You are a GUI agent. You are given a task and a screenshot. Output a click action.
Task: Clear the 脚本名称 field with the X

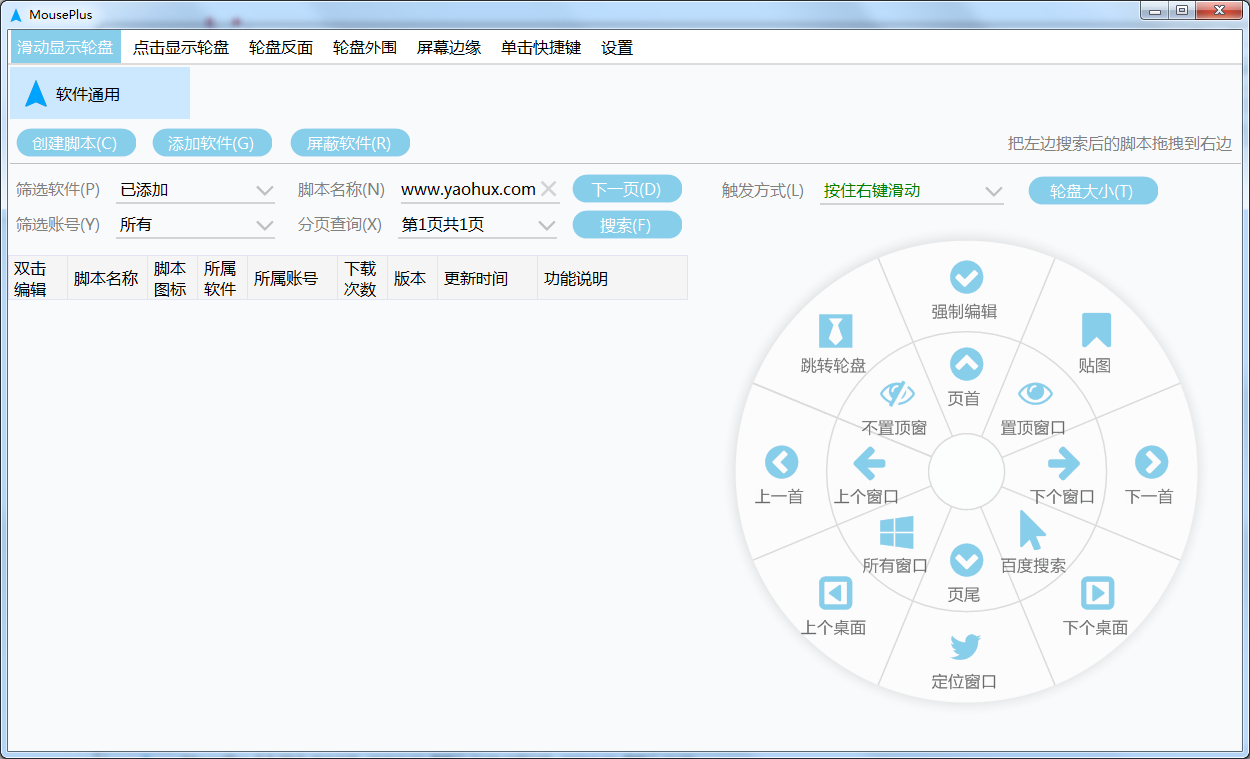548,189
